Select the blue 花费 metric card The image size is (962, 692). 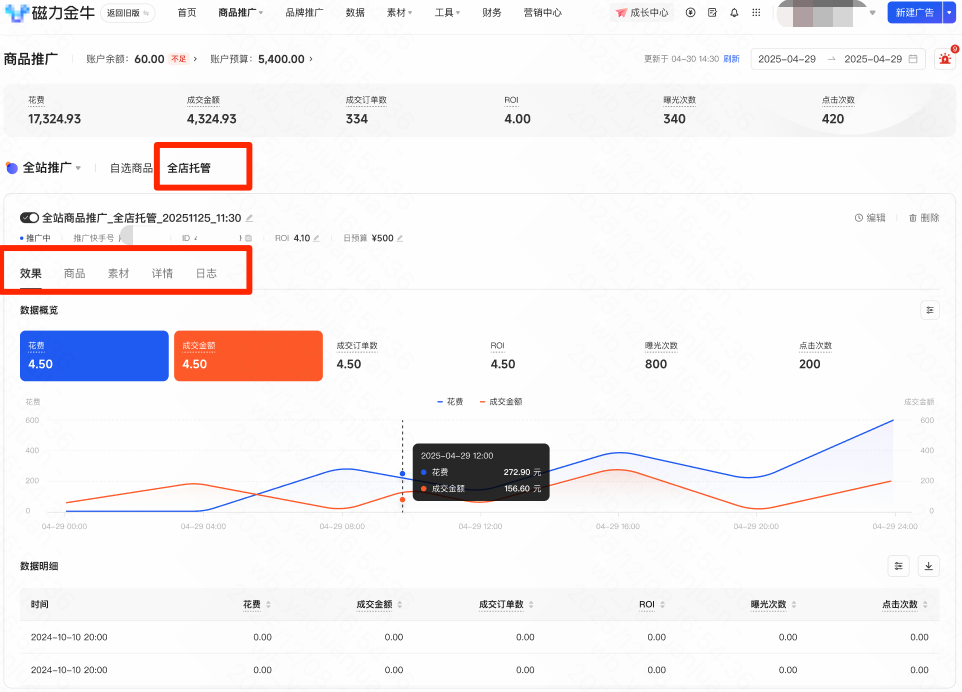tap(94, 356)
